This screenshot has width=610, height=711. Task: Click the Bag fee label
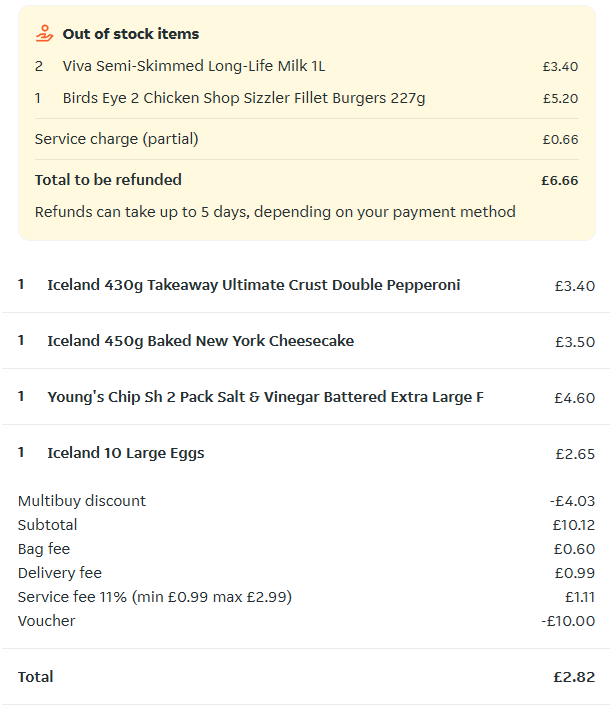(44, 549)
